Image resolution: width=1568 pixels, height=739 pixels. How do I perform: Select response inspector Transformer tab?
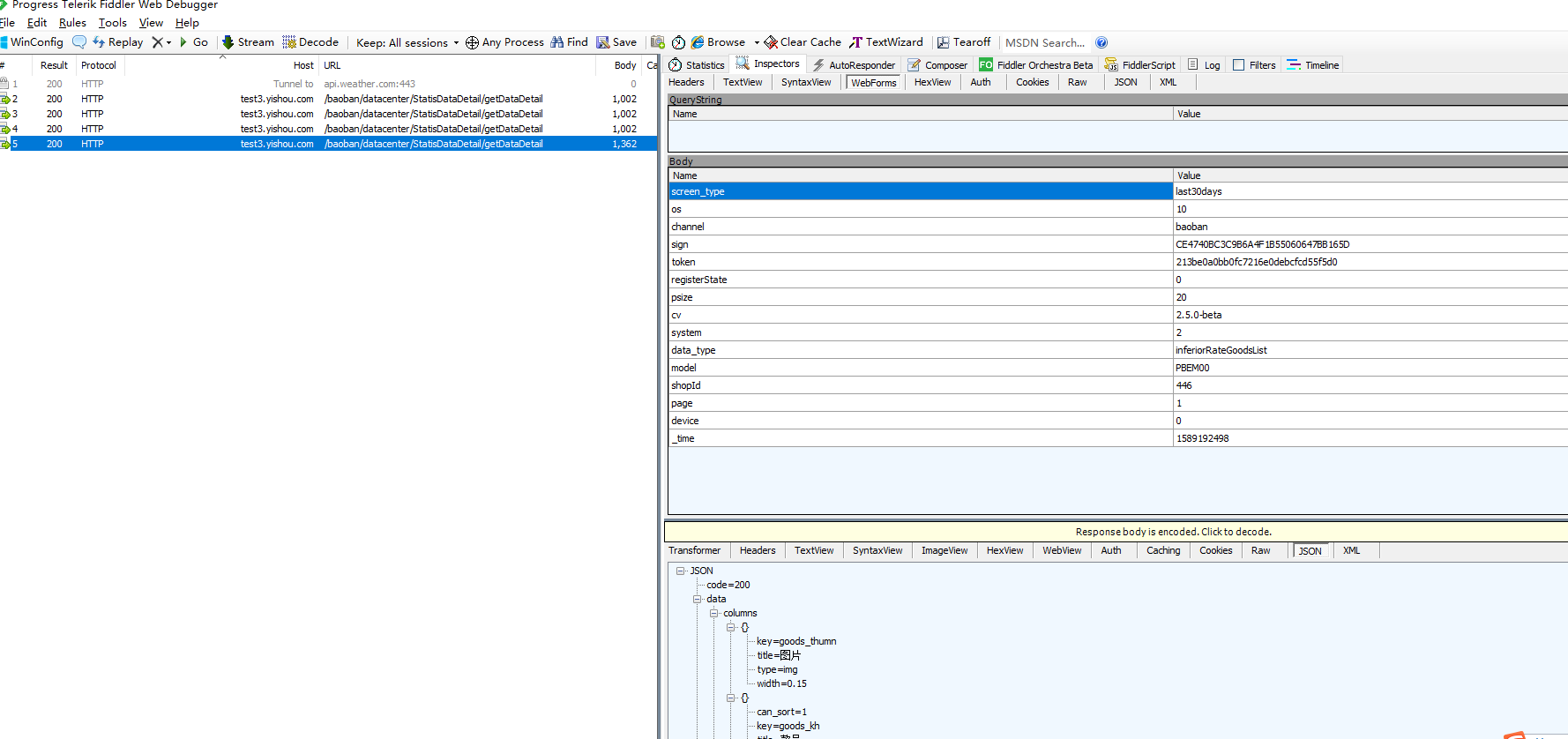pyautogui.click(x=694, y=550)
